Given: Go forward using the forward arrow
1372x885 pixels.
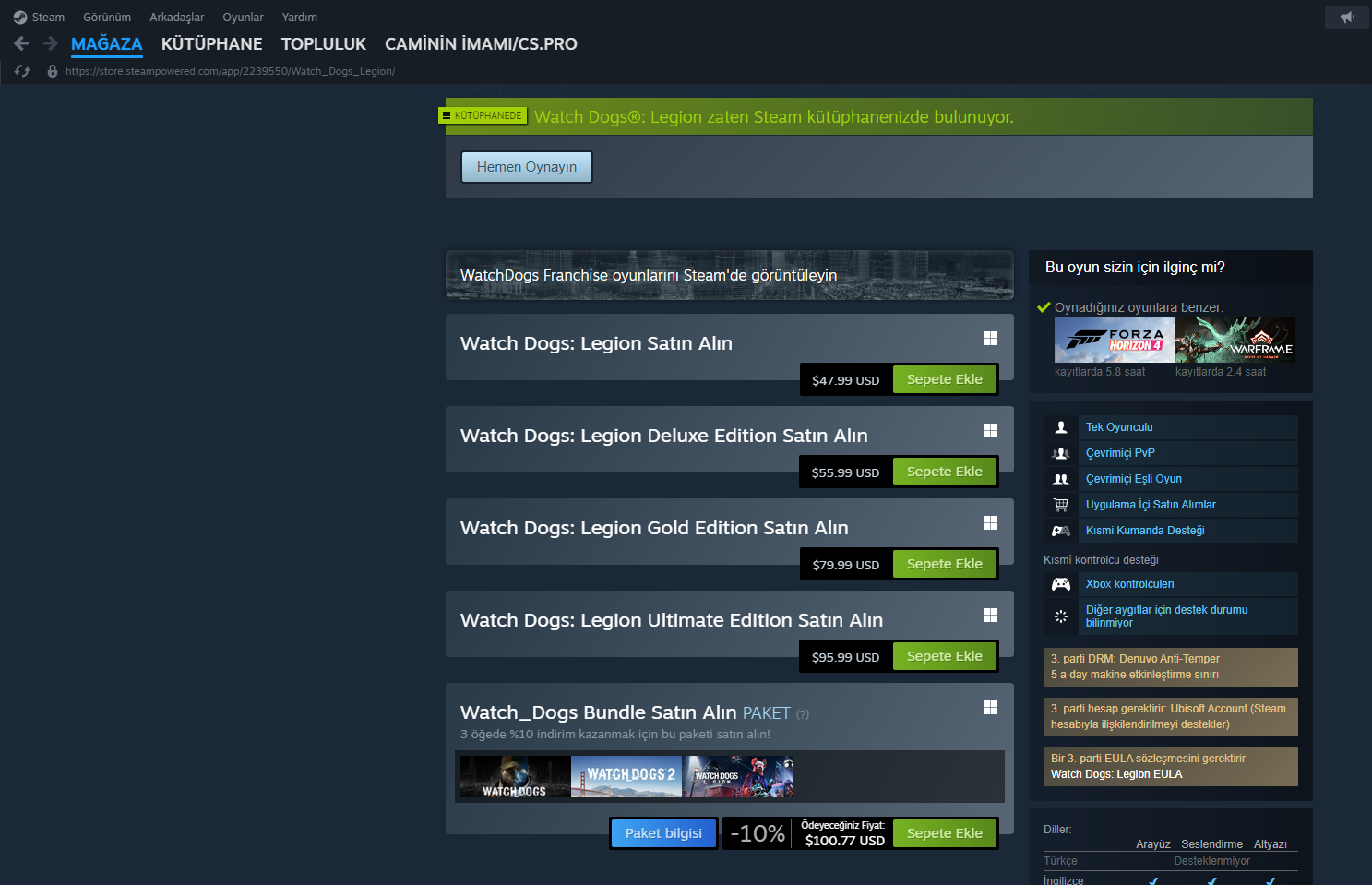Looking at the screenshot, I should (51, 43).
